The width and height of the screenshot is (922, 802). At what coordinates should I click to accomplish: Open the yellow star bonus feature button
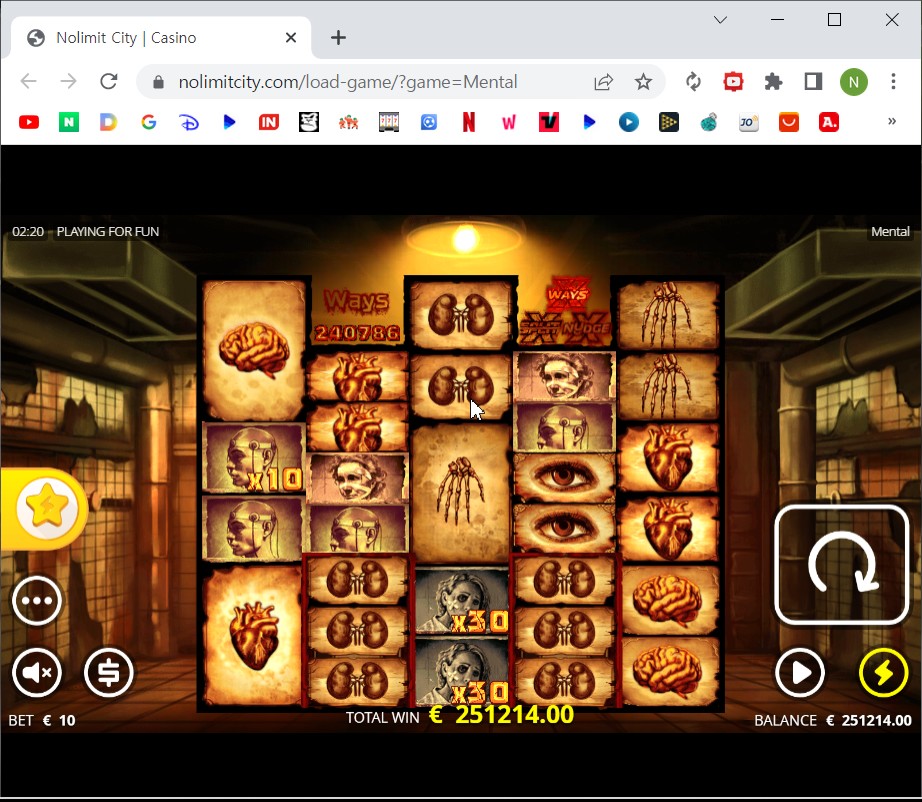click(x=47, y=508)
